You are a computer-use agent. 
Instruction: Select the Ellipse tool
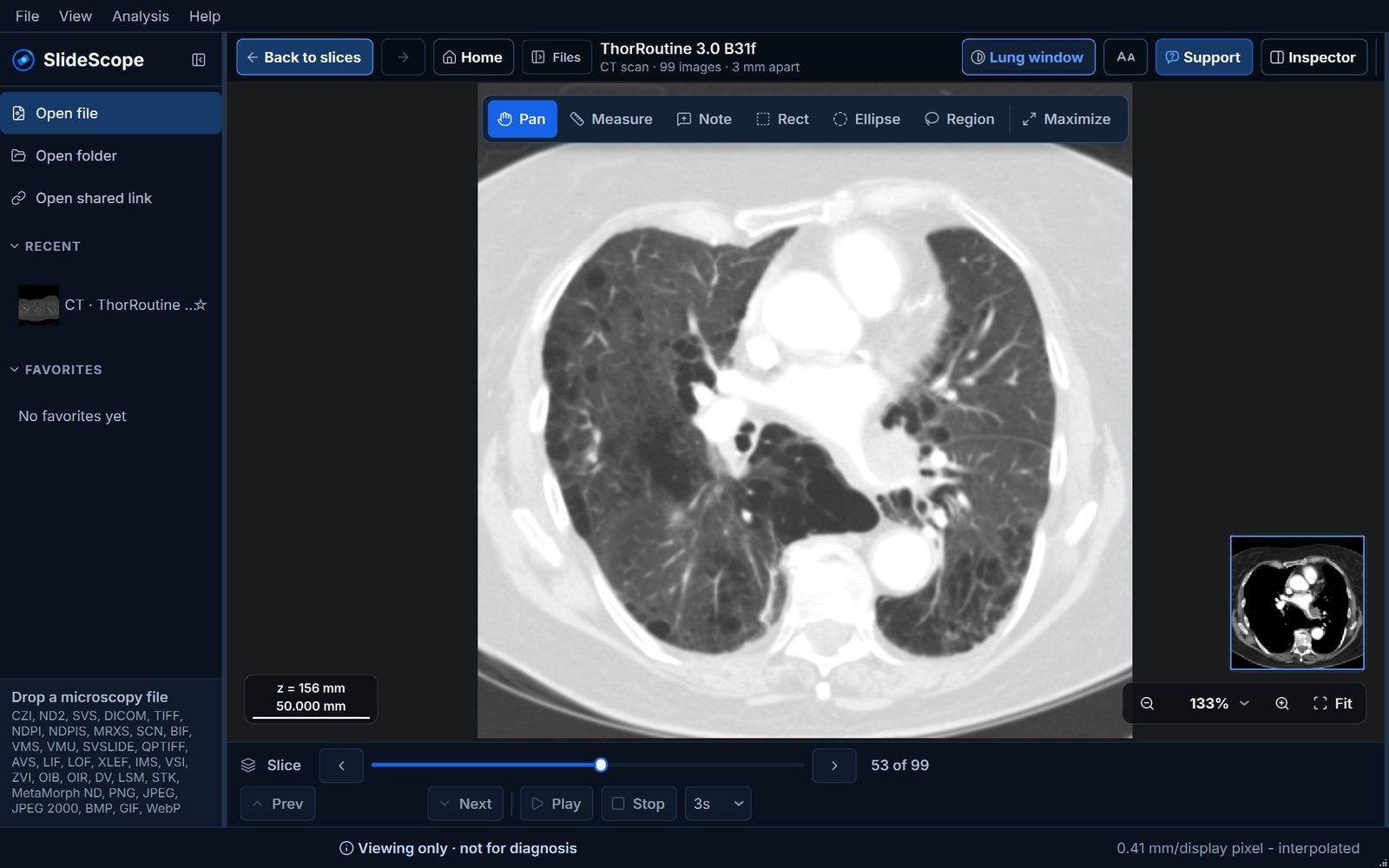866,119
